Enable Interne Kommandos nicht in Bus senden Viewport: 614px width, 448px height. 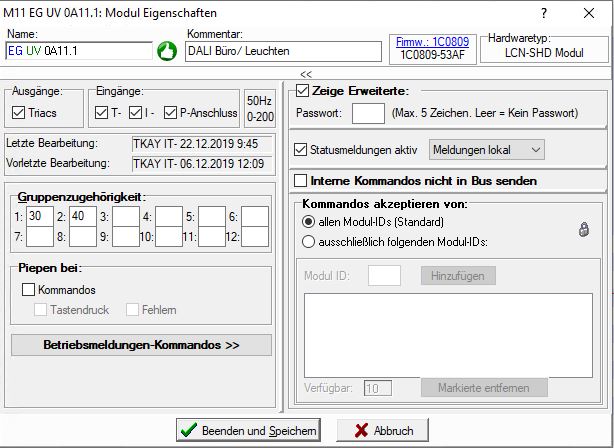point(302,181)
